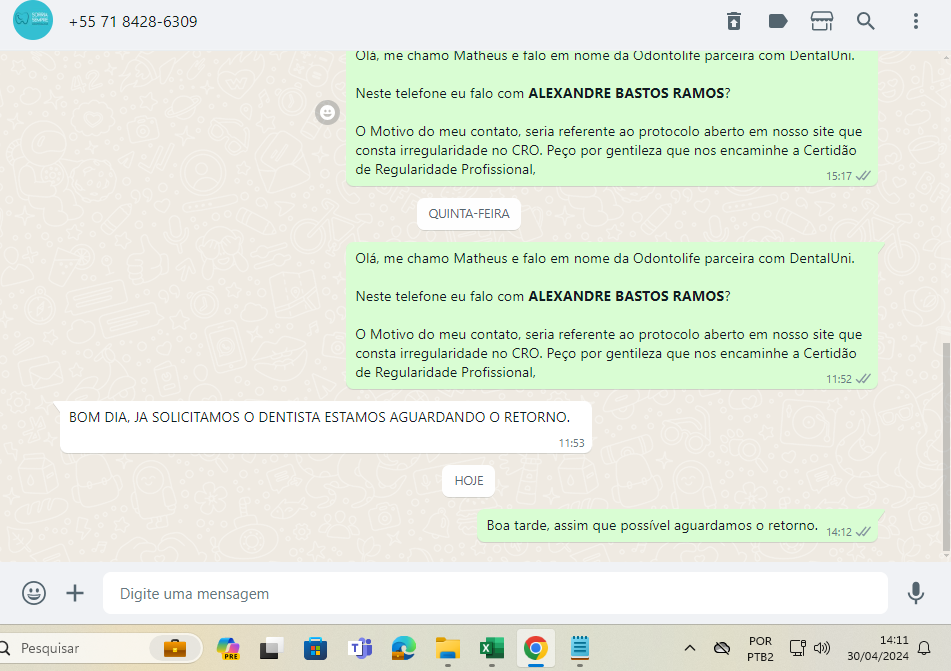
Task: Open Notepad from taskbar
Action: point(580,647)
